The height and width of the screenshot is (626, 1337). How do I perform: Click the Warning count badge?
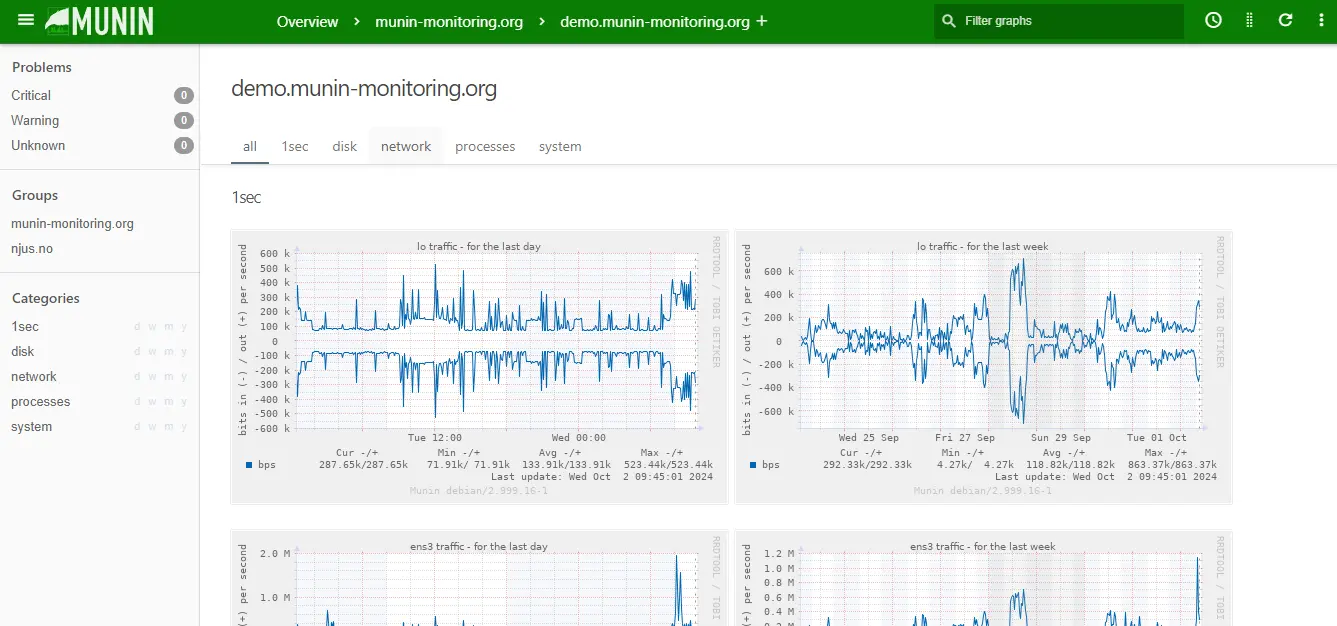point(184,120)
